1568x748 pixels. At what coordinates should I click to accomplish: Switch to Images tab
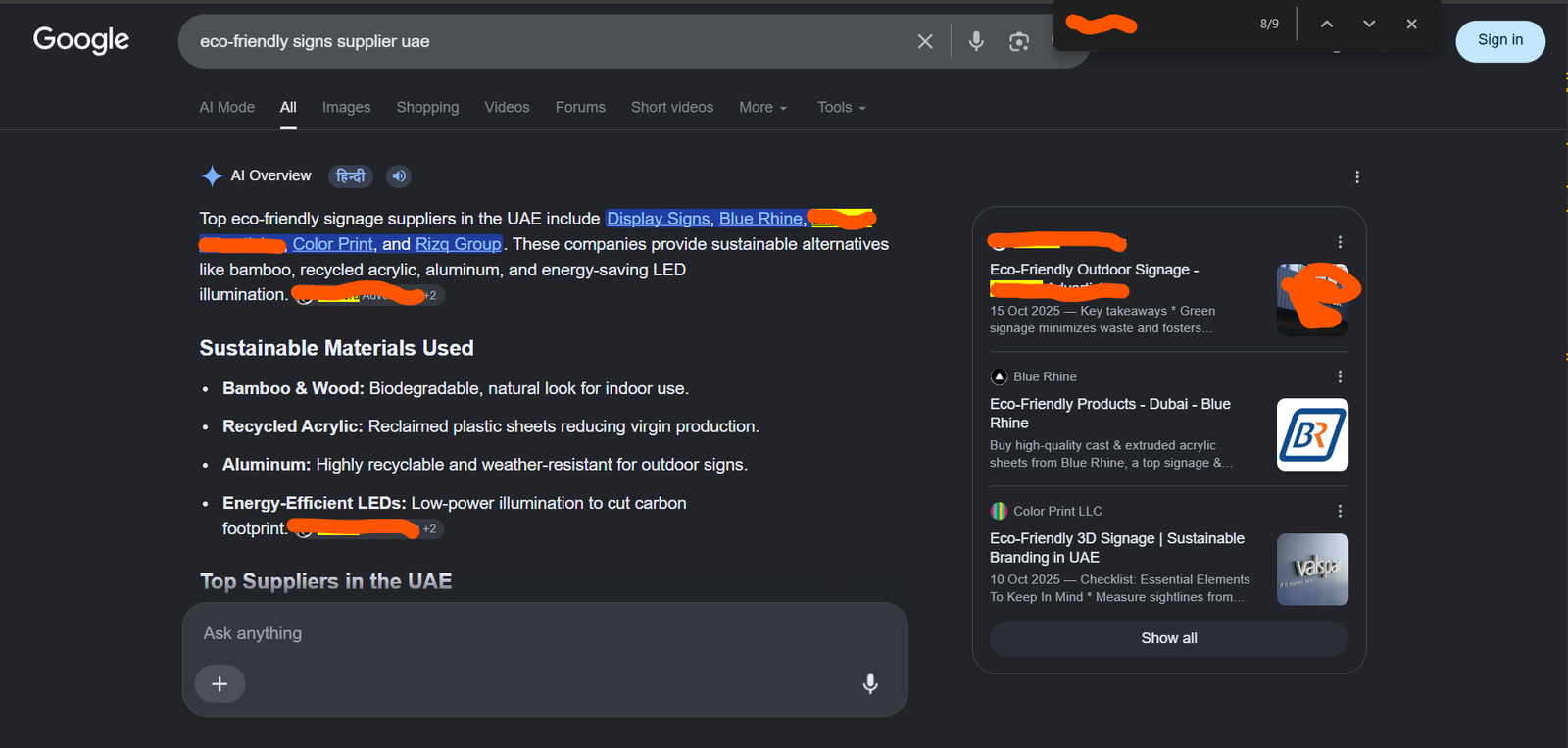point(346,107)
